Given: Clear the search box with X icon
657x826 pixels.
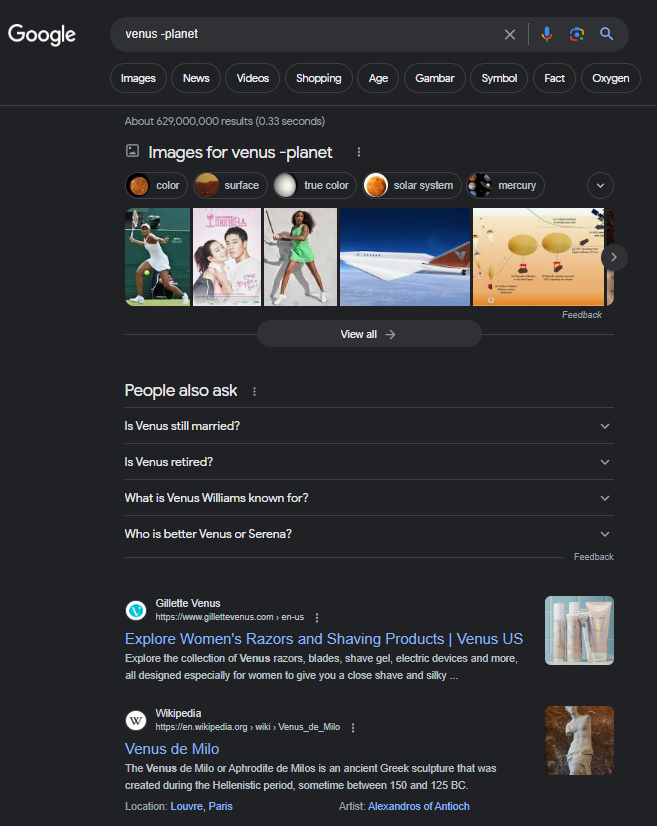Looking at the screenshot, I should 509,35.
